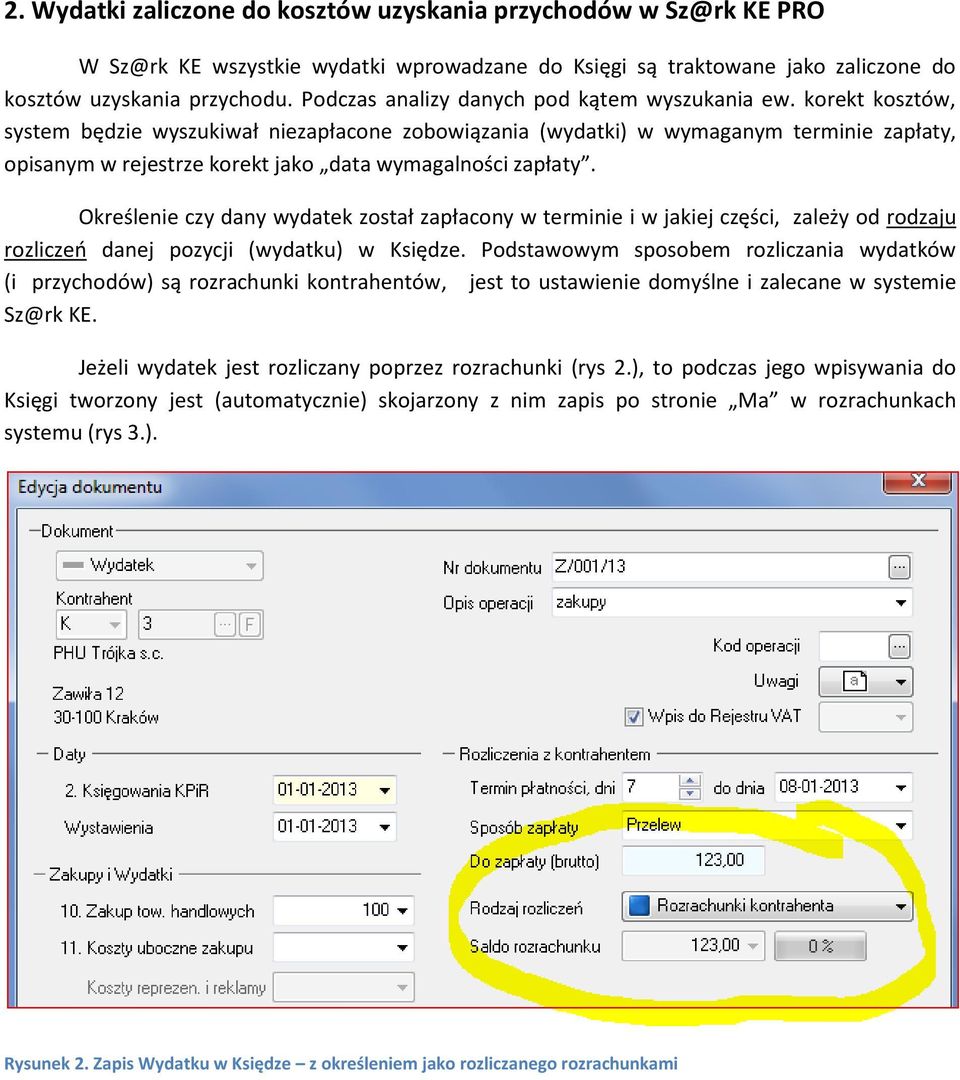
Task: Click the F button beside the Kontrahent field
Action: click(x=250, y=625)
